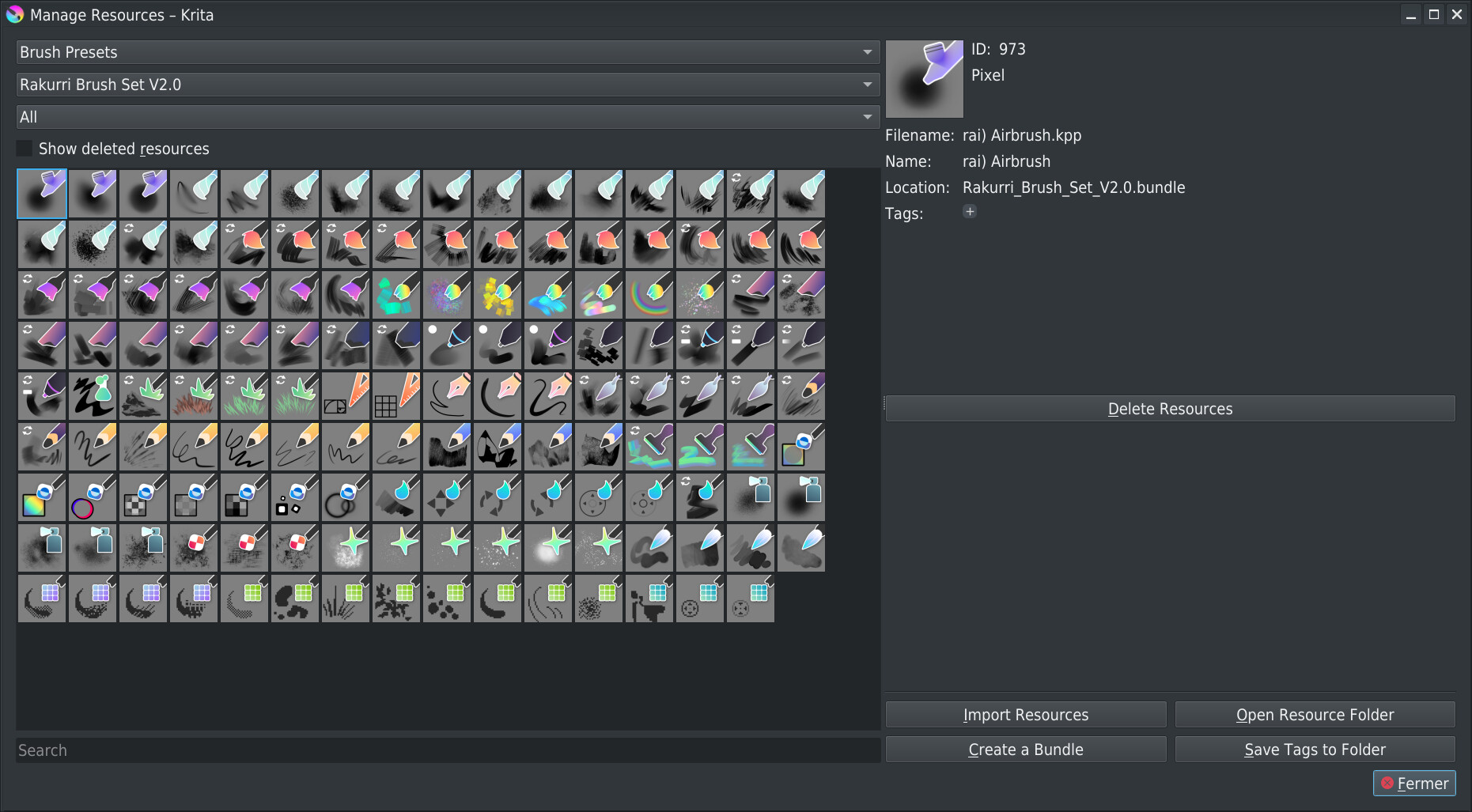The height and width of the screenshot is (812, 1472).
Task: Add a tag with the plus icon
Action: coord(970,211)
